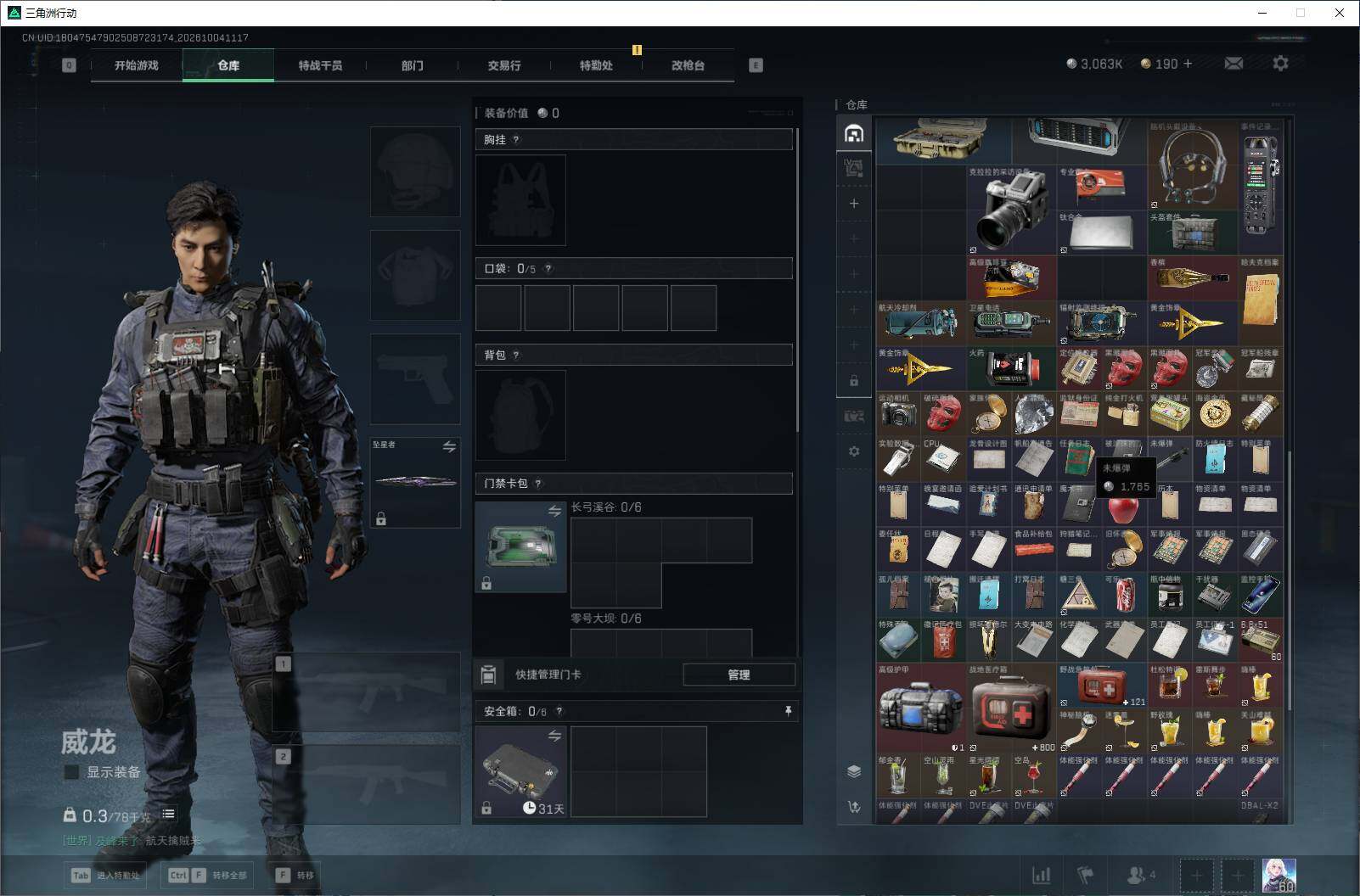Viewport: 1360px width, 896px height.
Task: Select the empty backpack slot
Action: click(x=520, y=415)
